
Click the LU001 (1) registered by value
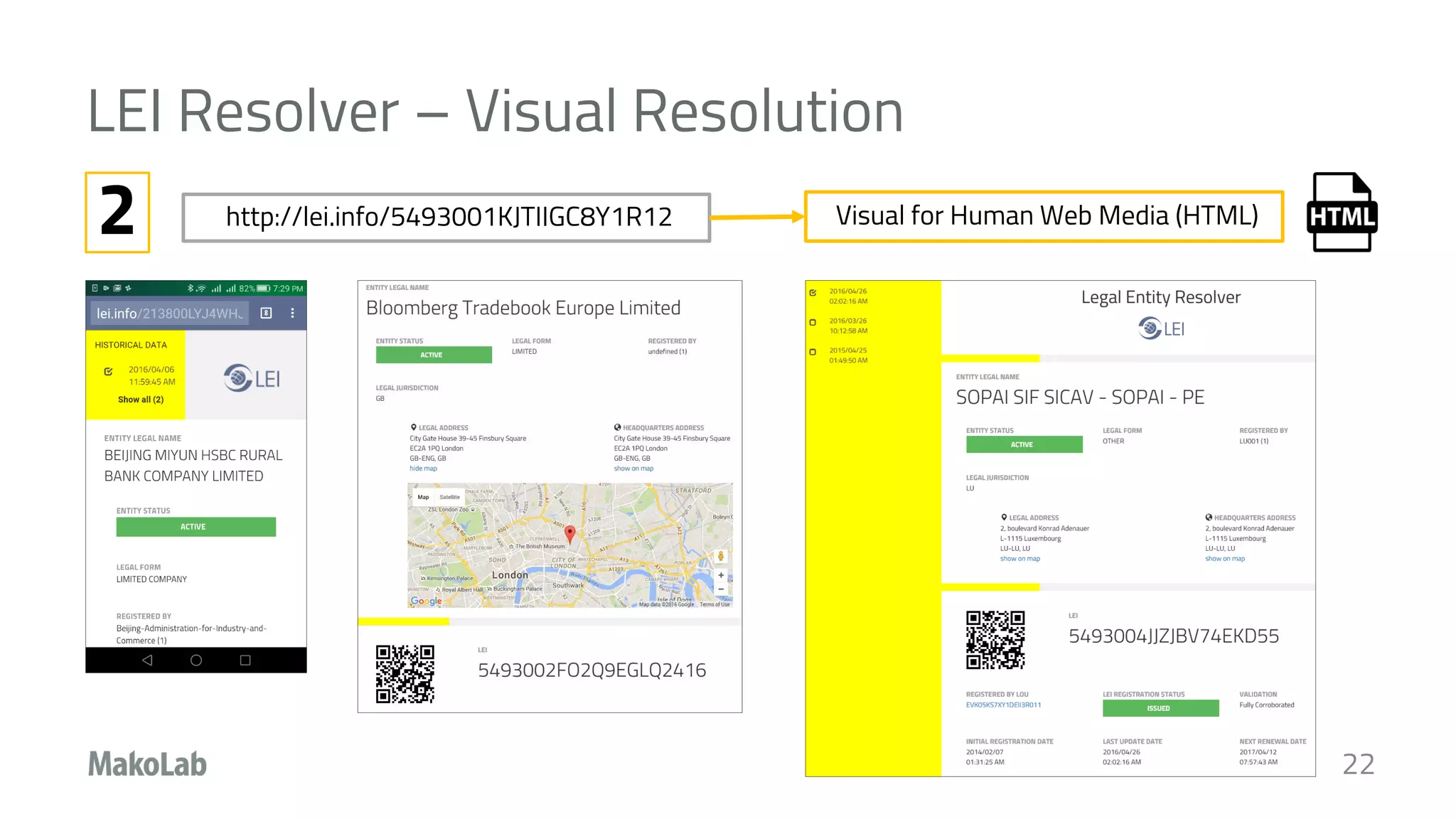coord(1254,441)
